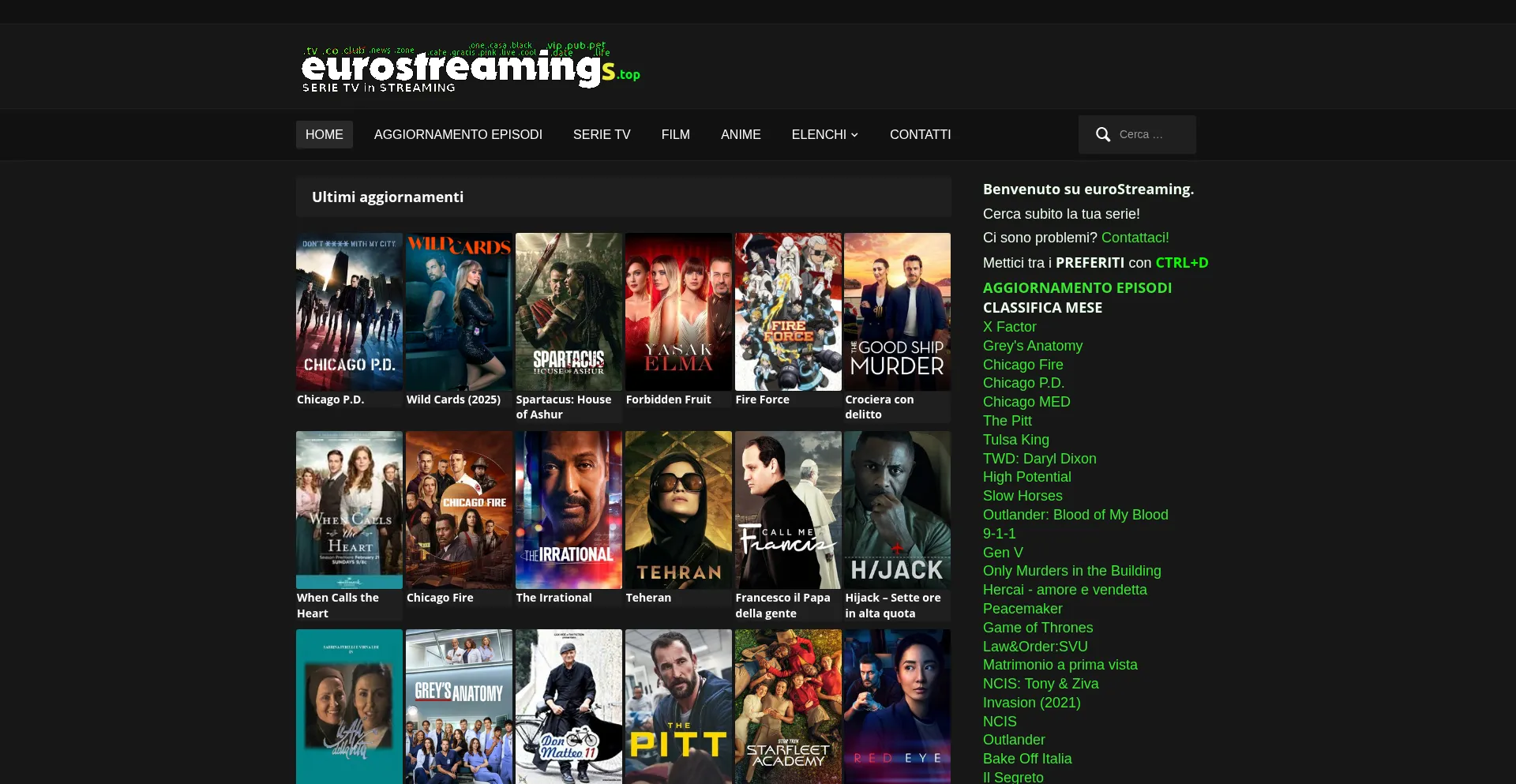Open the CONTATTI page
The height and width of the screenshot is (784, 1516).
click(921, 135)
